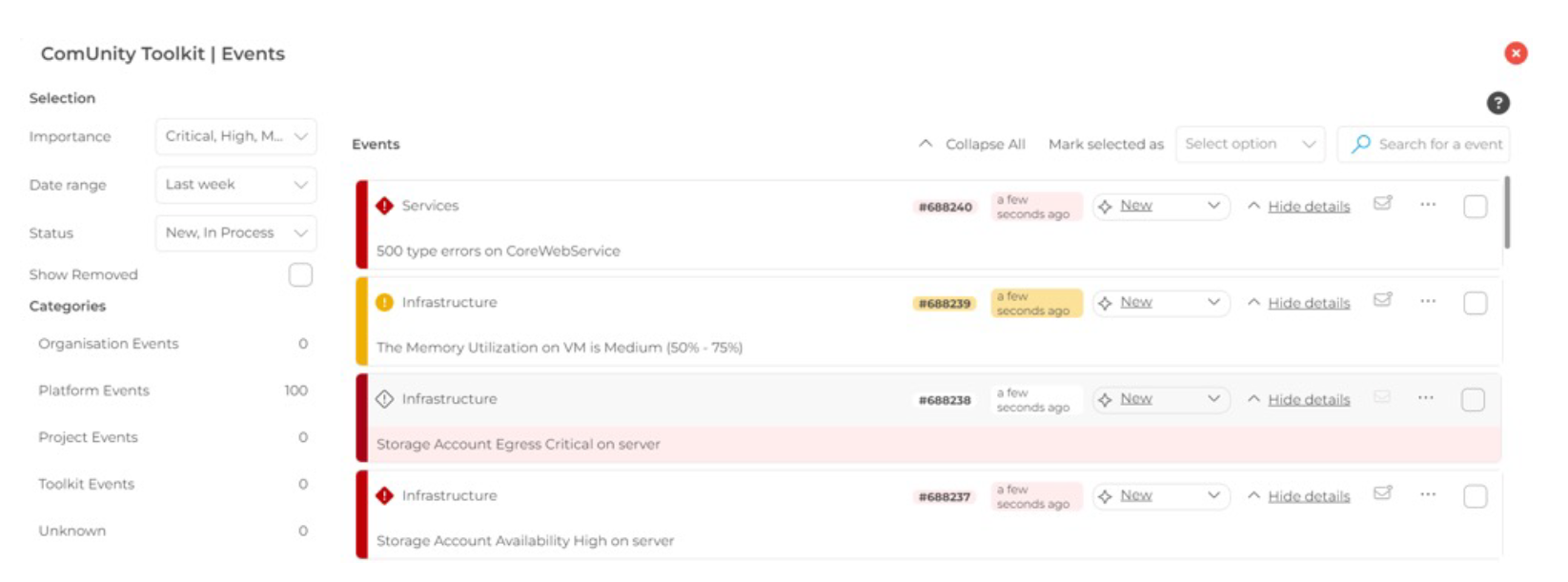
Task: Click envelope icon on event #688240
Action: pyautogui.click(x=1382, y=203)
